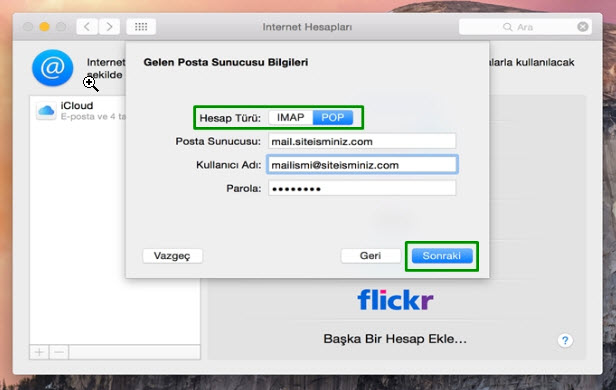Image resolution: width=616 pixels, height=390 pixels.
Task: Select the POP account type
Action: (x=333, y=117)
